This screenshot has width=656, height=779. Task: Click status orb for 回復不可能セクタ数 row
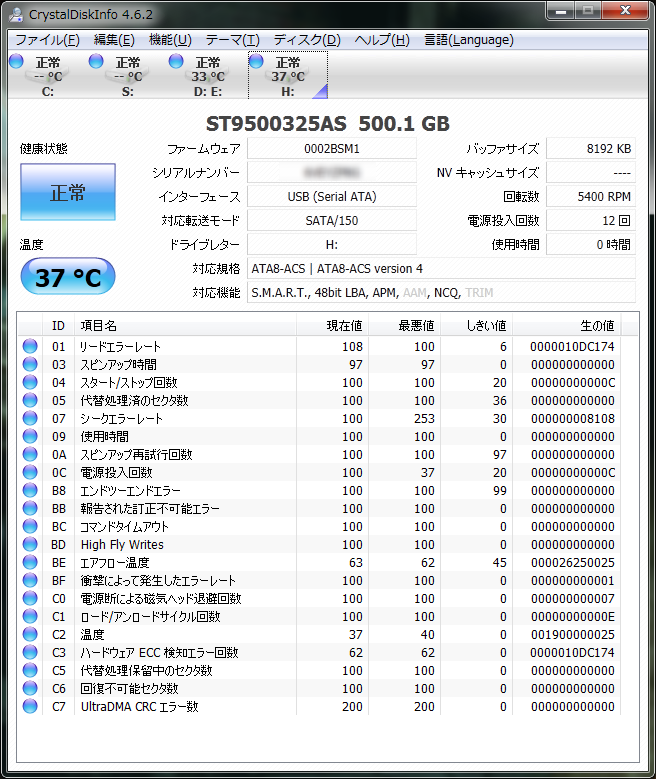pos(30,688)
